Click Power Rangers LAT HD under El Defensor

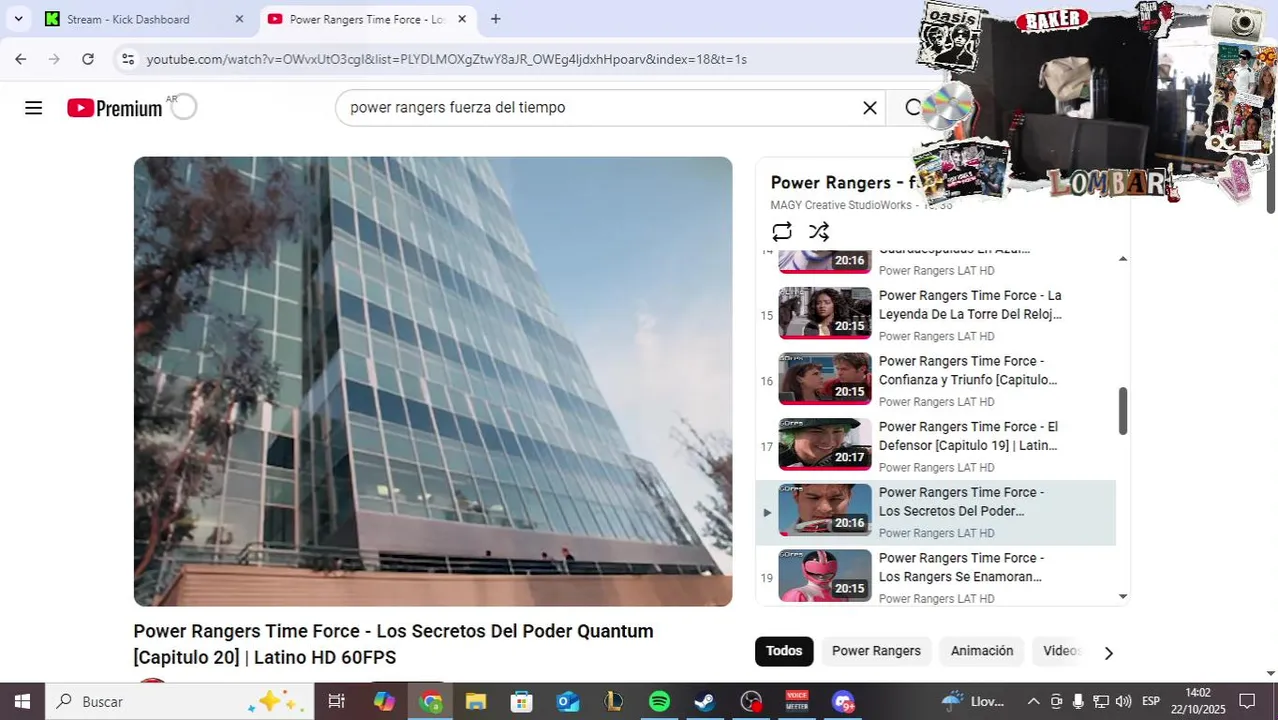(x=936, y=467)
